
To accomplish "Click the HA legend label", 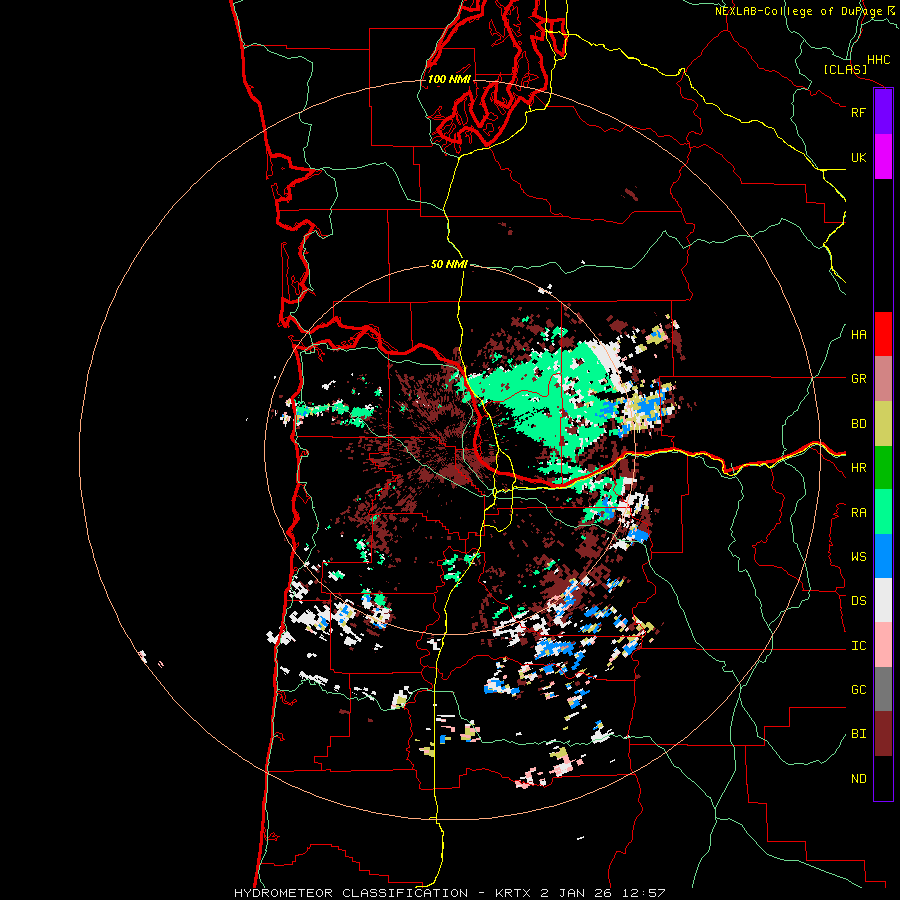I will point(858,335).
